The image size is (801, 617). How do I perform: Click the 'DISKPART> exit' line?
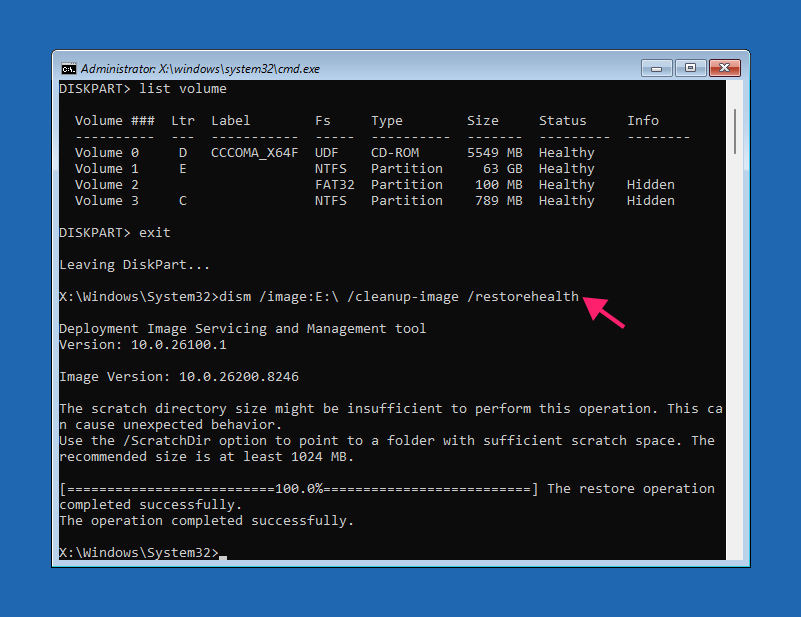pos(115,233)
